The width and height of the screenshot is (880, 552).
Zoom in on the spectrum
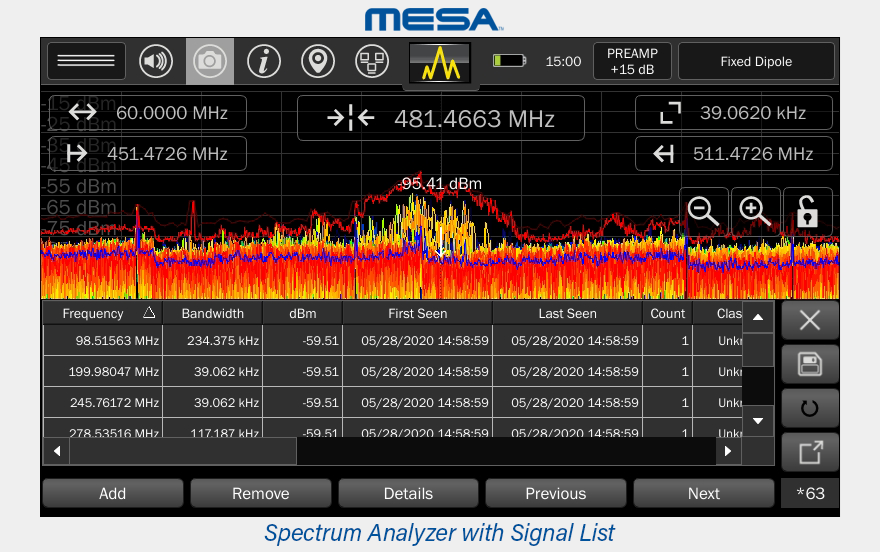[755, 211]
